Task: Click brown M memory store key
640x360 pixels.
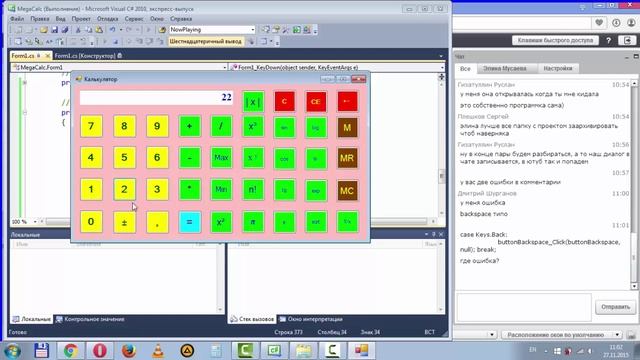Action: point(347,127)
